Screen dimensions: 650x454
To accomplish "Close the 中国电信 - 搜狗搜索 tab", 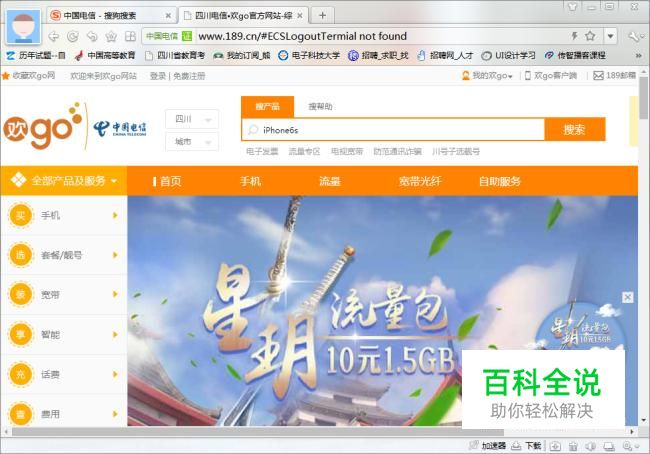I will [x=168, y=16].
